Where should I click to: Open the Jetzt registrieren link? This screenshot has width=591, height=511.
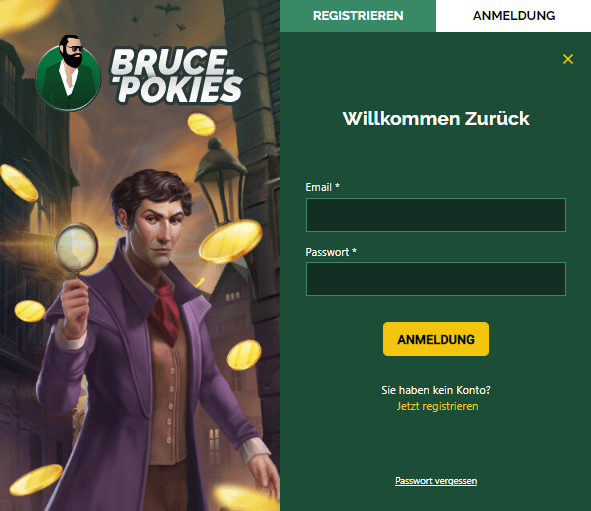click(437, 406)
